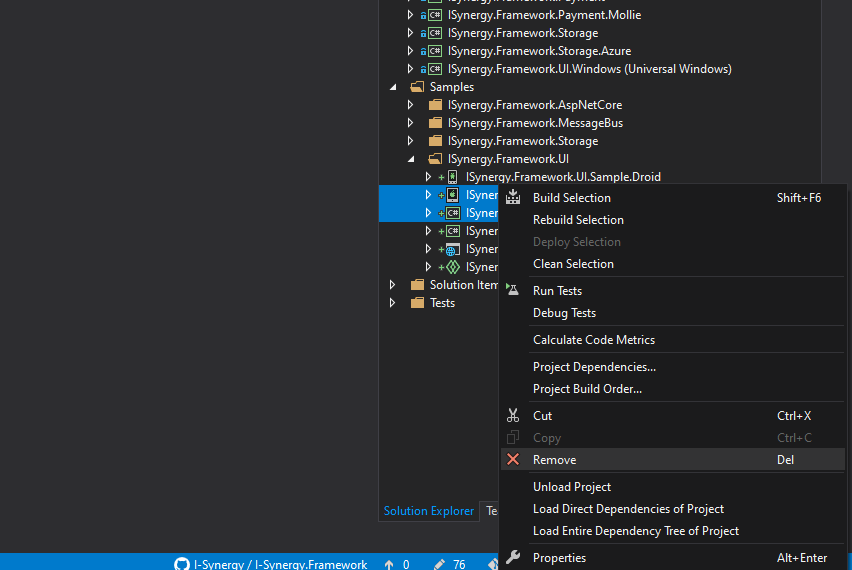This screenshot has width=852, height=570.
Task: Select Load Entire Dependency Tree of Project
Action: (673, 531)
